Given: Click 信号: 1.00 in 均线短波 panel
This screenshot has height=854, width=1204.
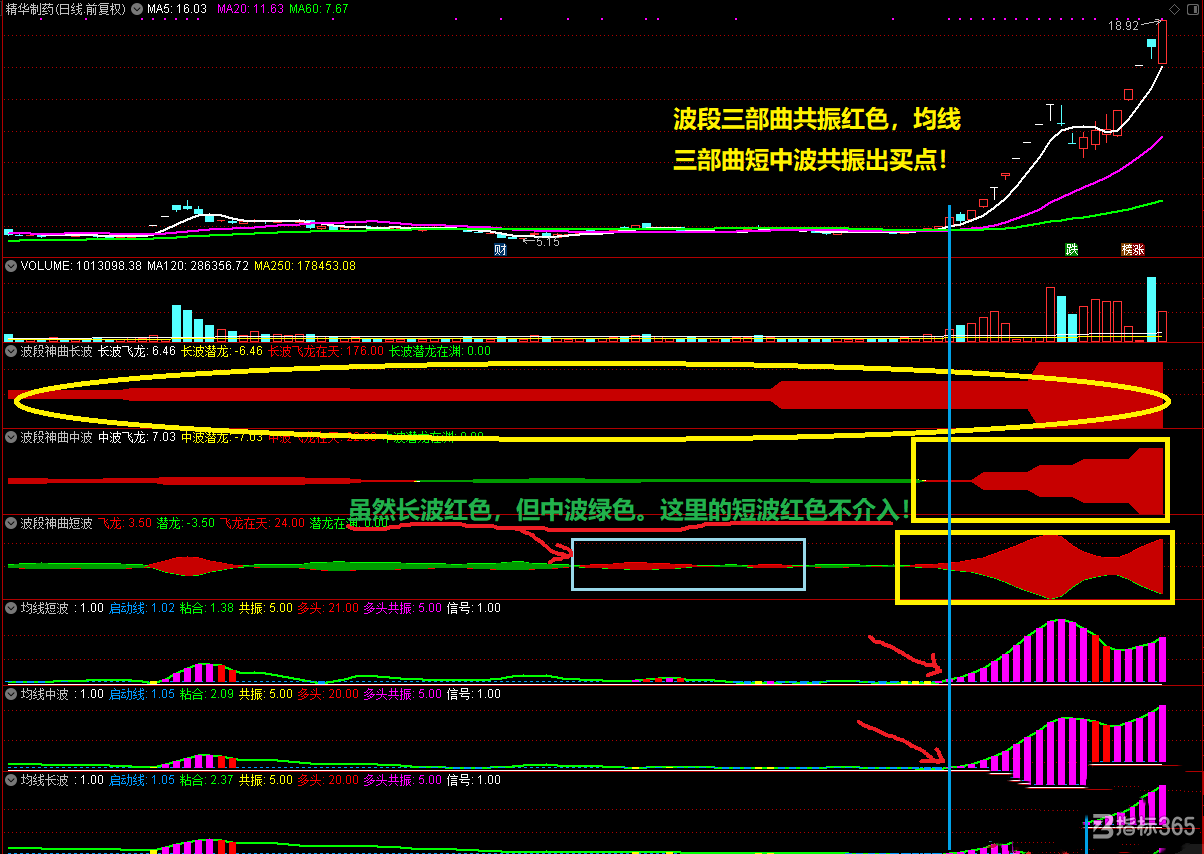Looking at the screenshot, I should coord(473,608).
